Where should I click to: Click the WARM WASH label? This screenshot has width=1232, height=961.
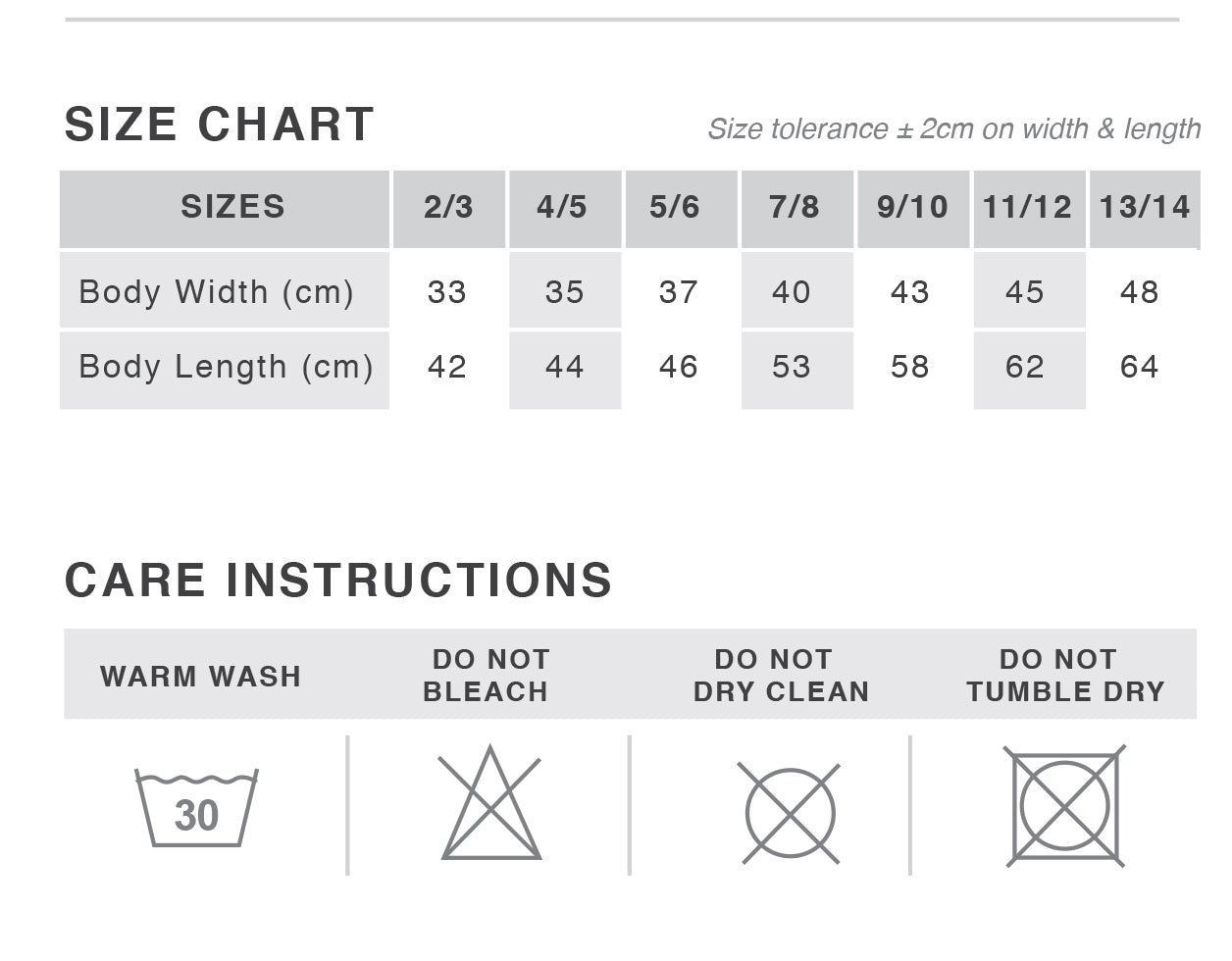pos(200,677)
